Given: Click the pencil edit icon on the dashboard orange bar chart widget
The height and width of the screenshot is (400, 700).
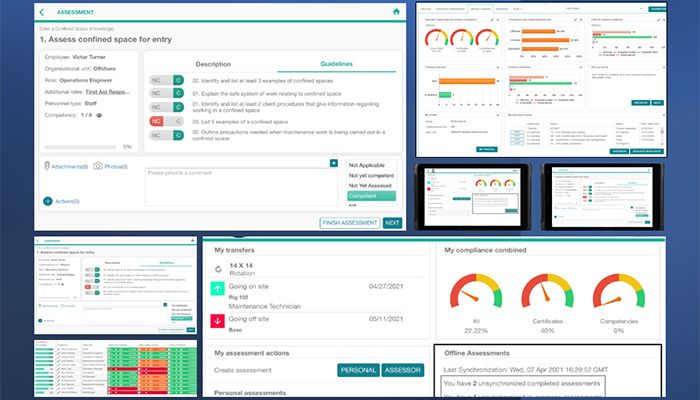Looking at the screenshot, I should point(575,20).
